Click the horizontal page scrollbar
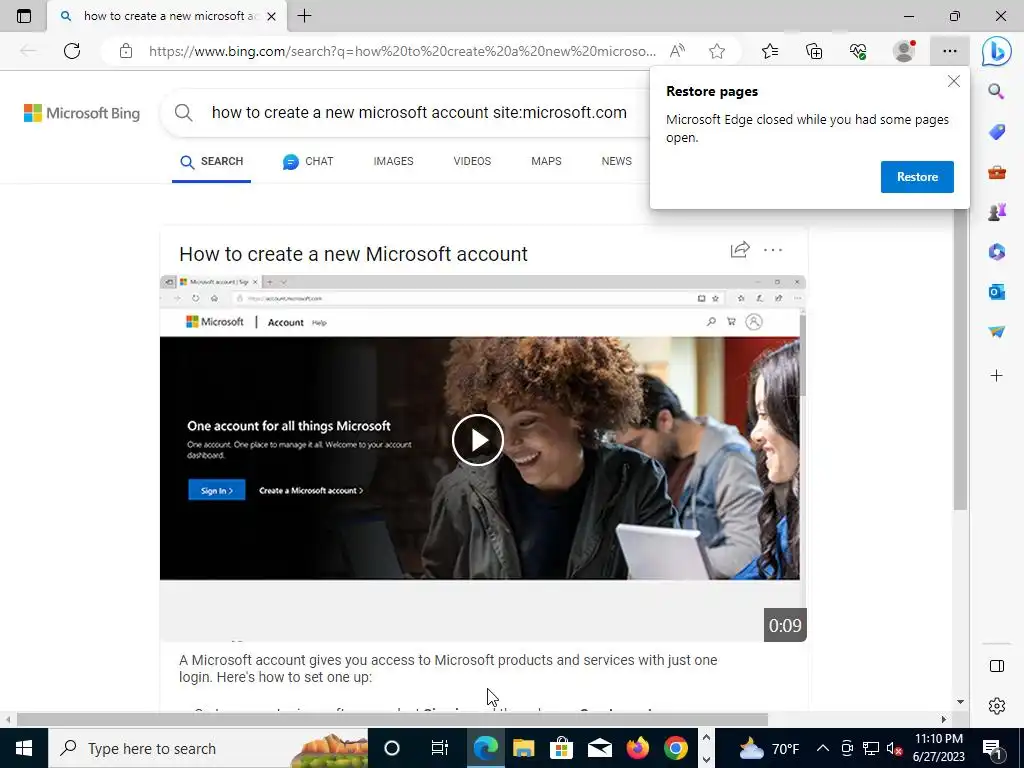1024x768 pixels. click(x=392, y=719)
